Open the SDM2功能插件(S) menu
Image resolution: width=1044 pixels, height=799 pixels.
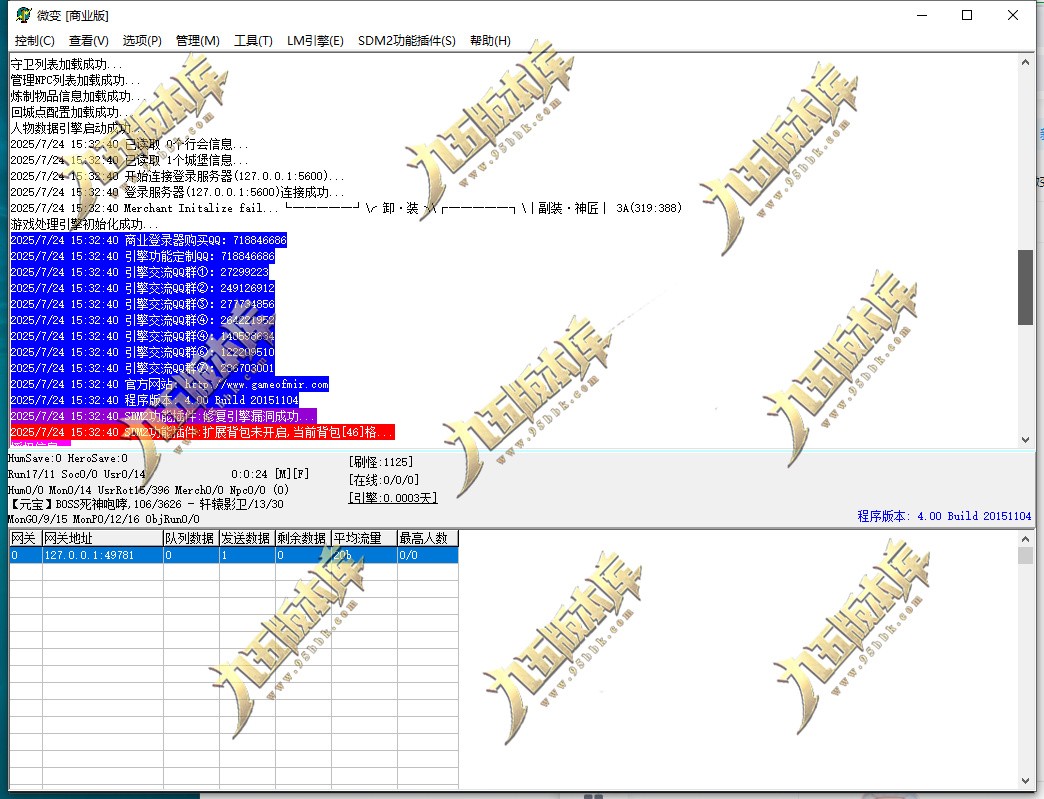(x=407, y=41)
